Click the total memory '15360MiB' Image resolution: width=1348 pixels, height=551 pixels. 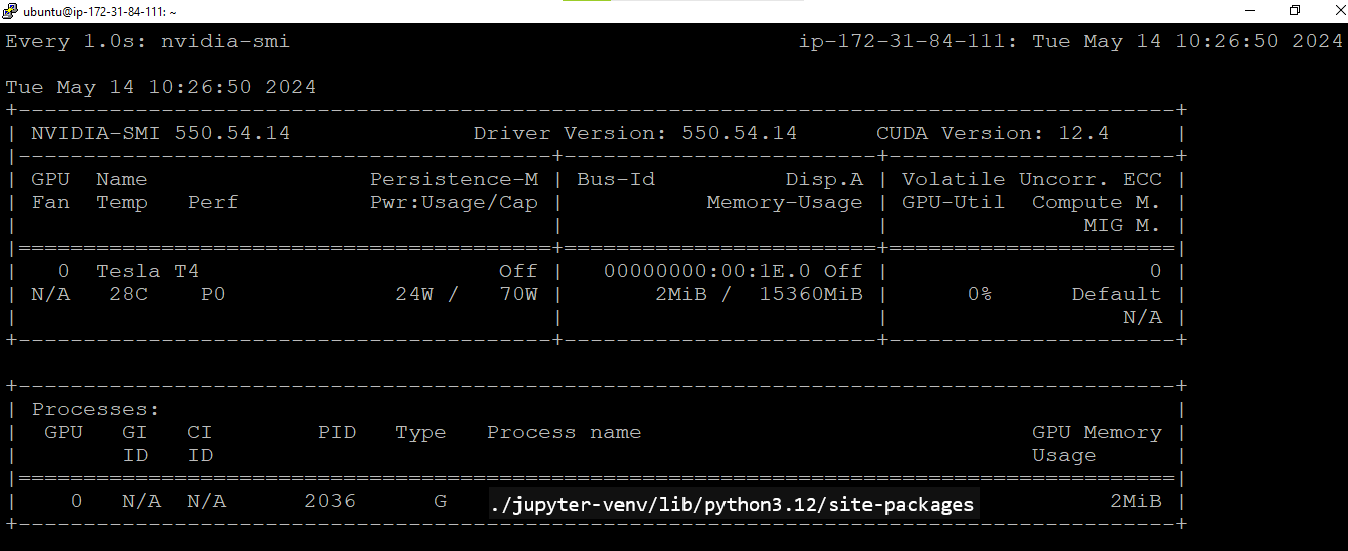(811, 294)
